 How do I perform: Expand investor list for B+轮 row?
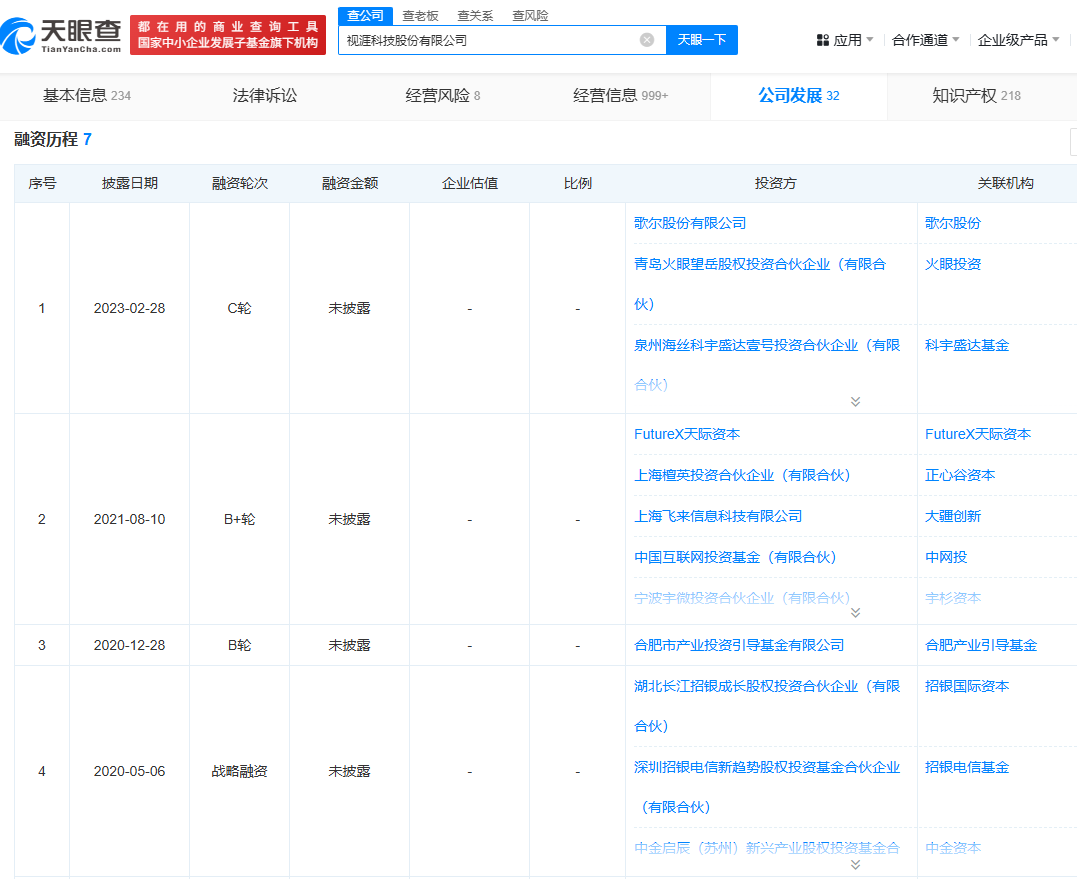pyautogui.click(x=855, y=612)
